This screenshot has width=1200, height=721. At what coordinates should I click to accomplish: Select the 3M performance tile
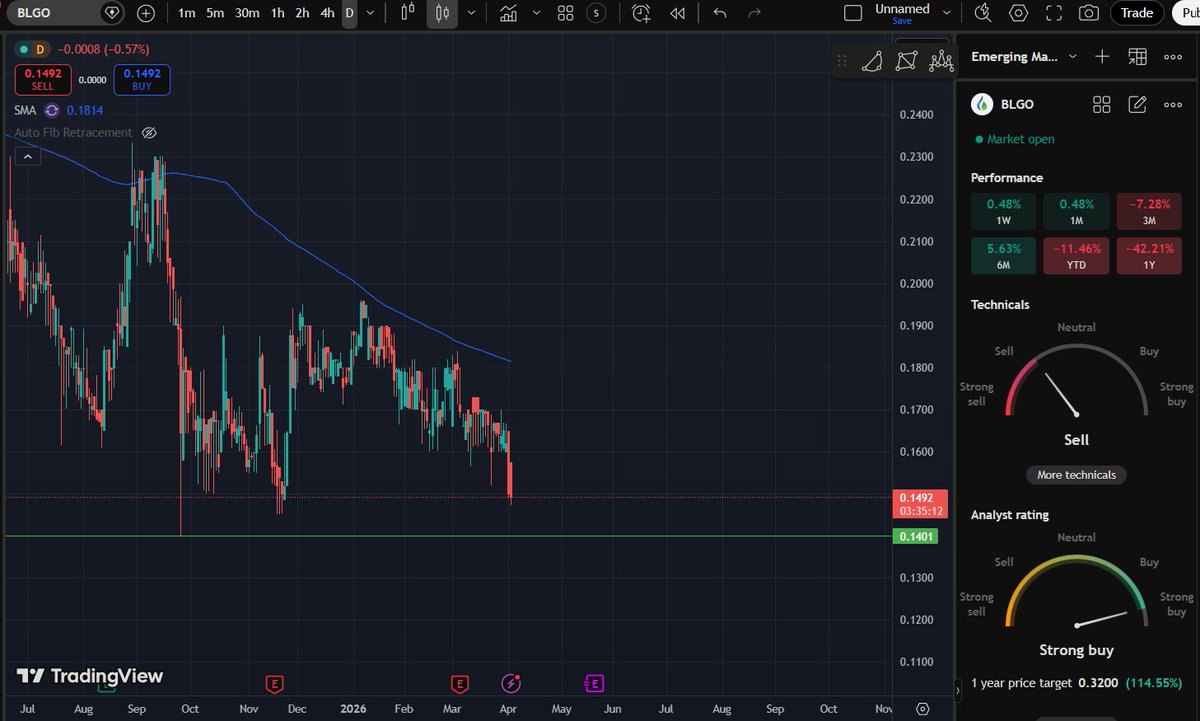pyautogui.click(x=1149, y=211)
